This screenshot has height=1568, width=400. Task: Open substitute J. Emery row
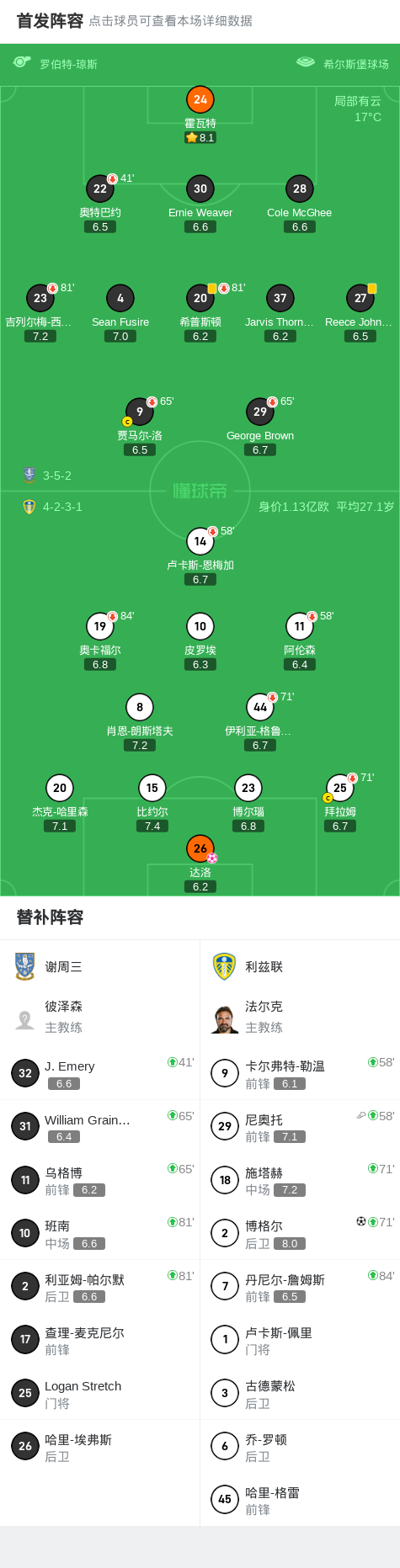point(100,1073)
